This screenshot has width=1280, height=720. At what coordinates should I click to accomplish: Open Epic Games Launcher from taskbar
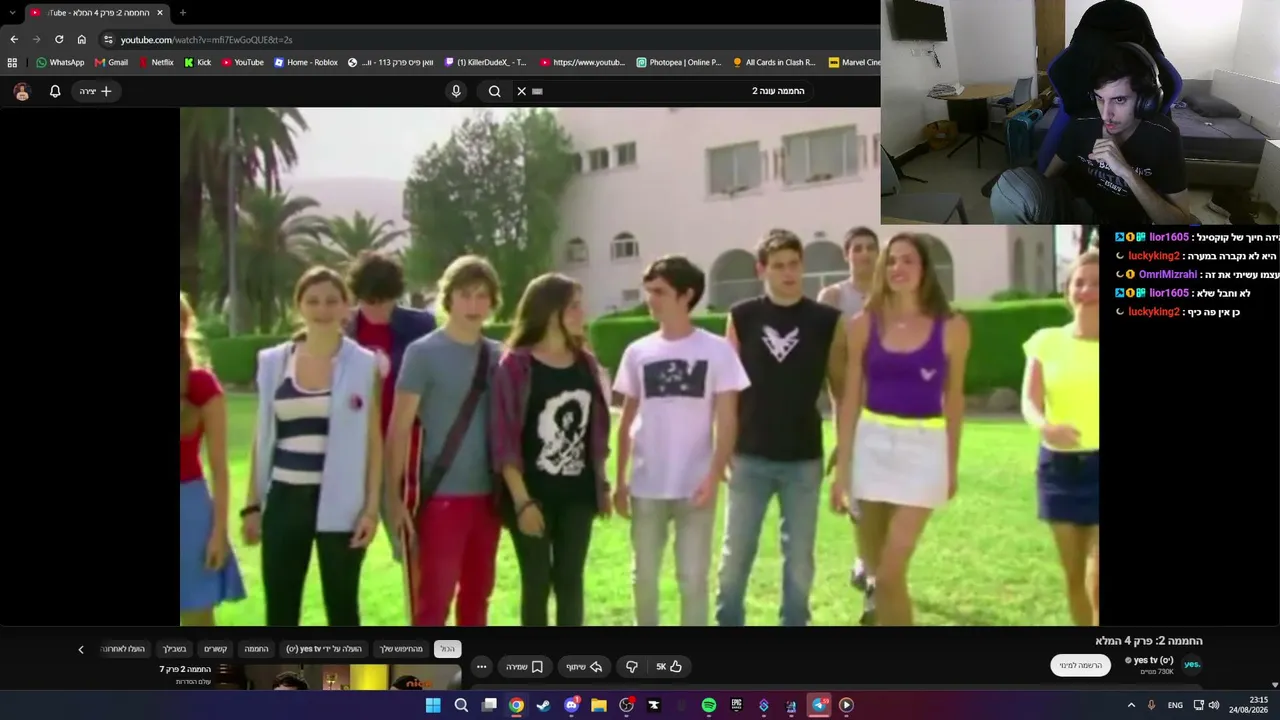point(736,705)
